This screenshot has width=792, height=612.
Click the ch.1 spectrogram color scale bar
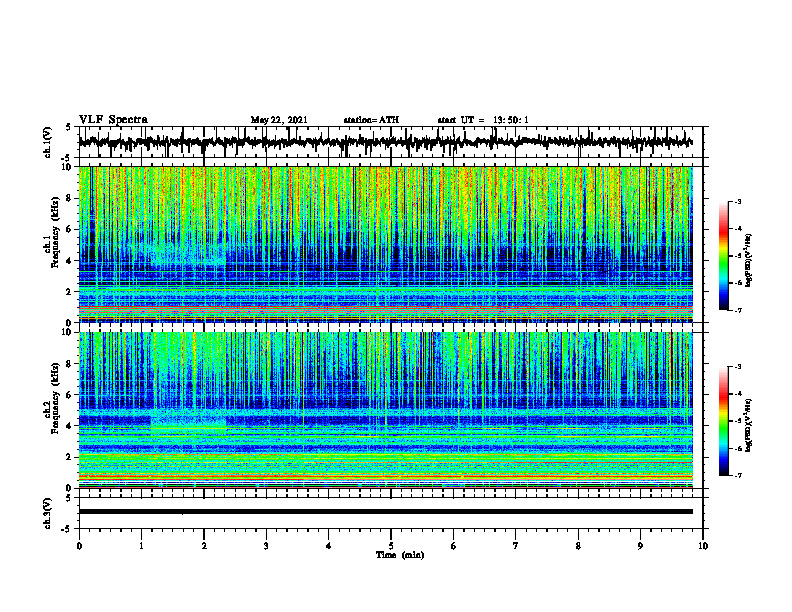723,256
